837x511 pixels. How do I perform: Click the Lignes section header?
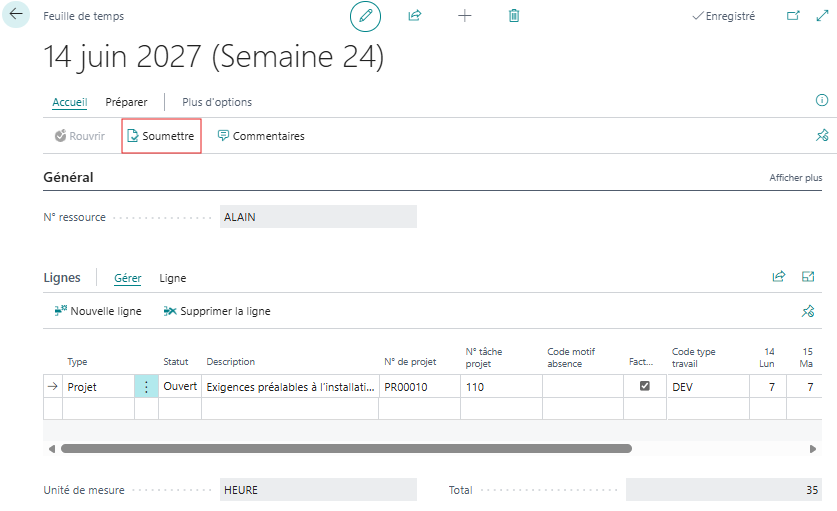62,278
